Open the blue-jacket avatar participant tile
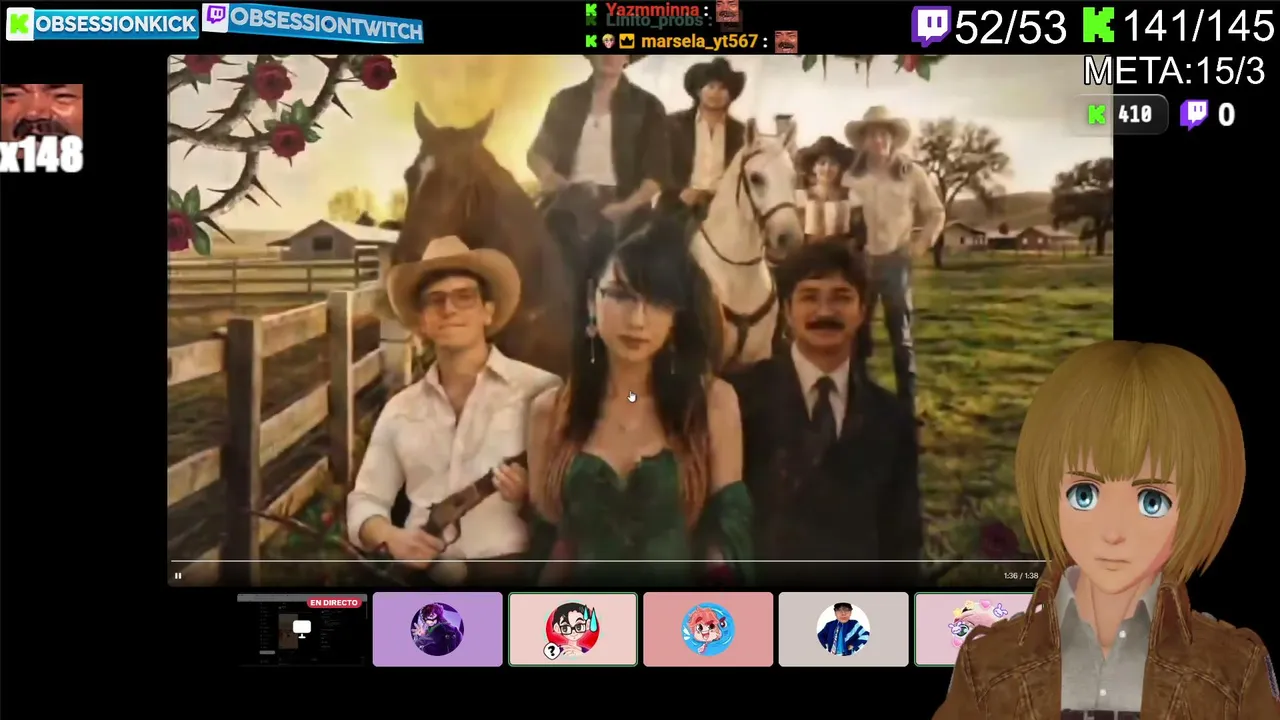The image size is (1280, 720). click(x=843, y=629)
